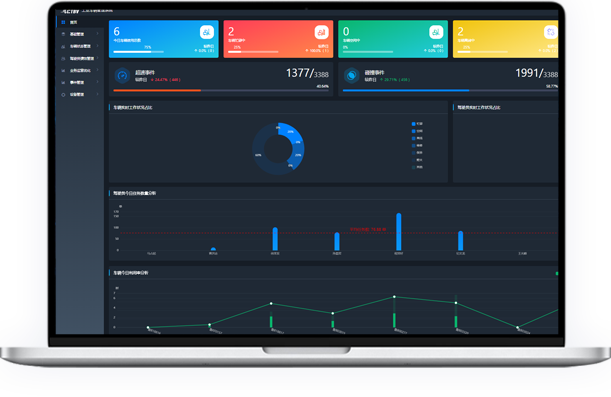This screenshot has height=397, width=611.
Task: Toggle the first legend entry of donut chart
Action: pos(417,124)
